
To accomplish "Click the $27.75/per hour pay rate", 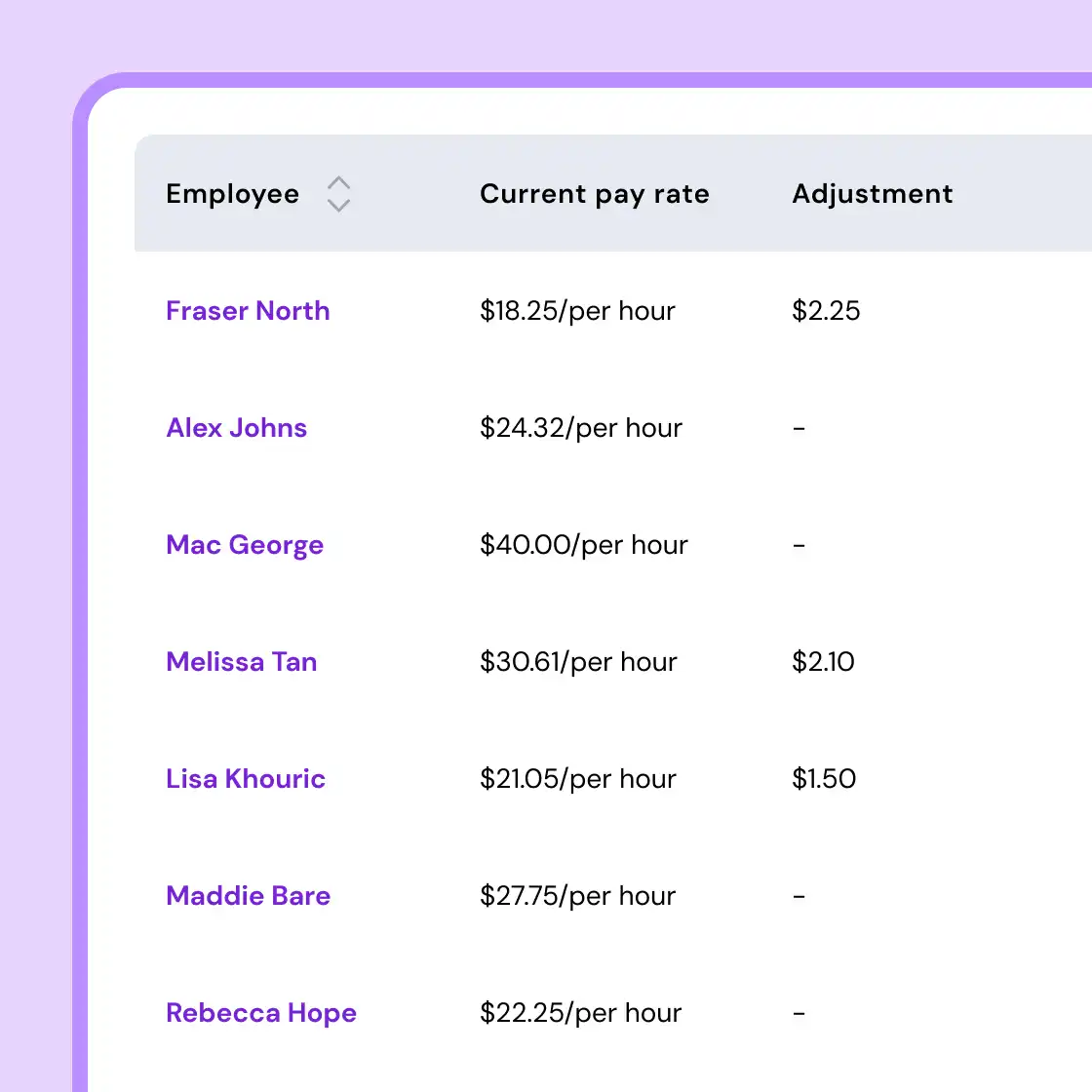I will 577,896.
